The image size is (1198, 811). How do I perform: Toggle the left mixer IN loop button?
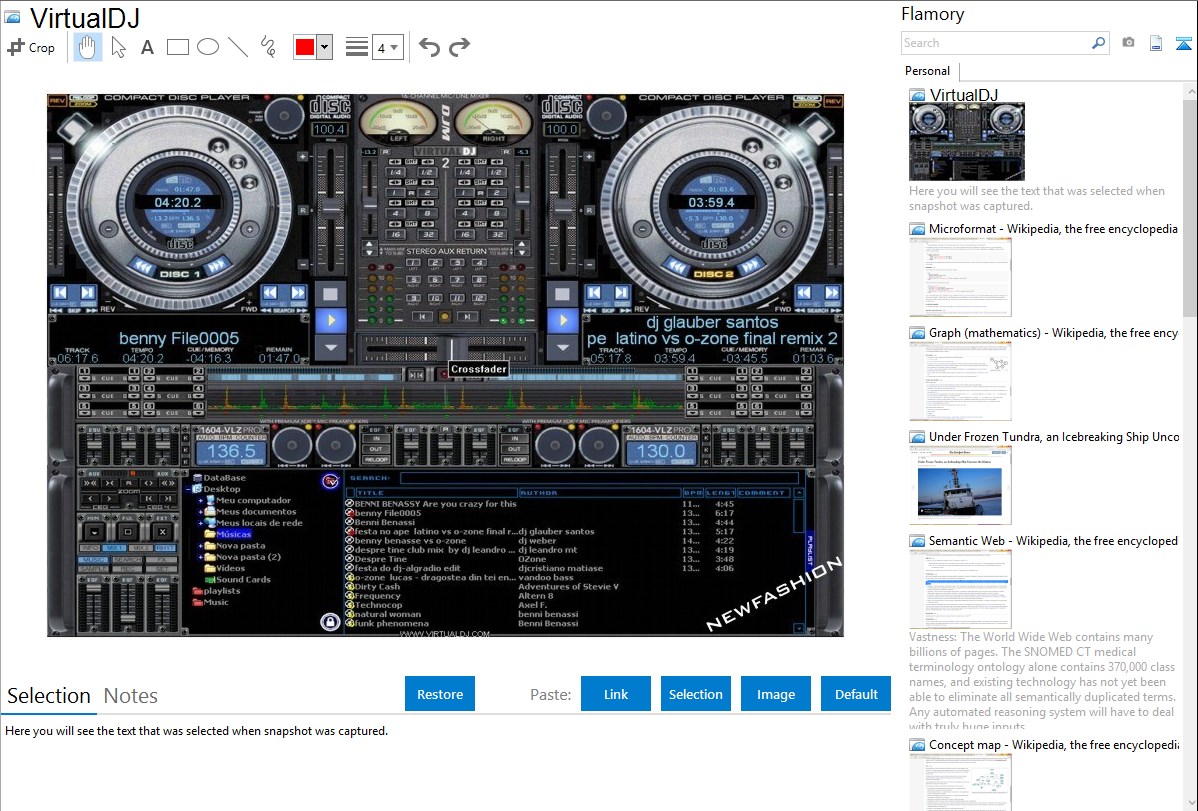(x=376, y=439)
